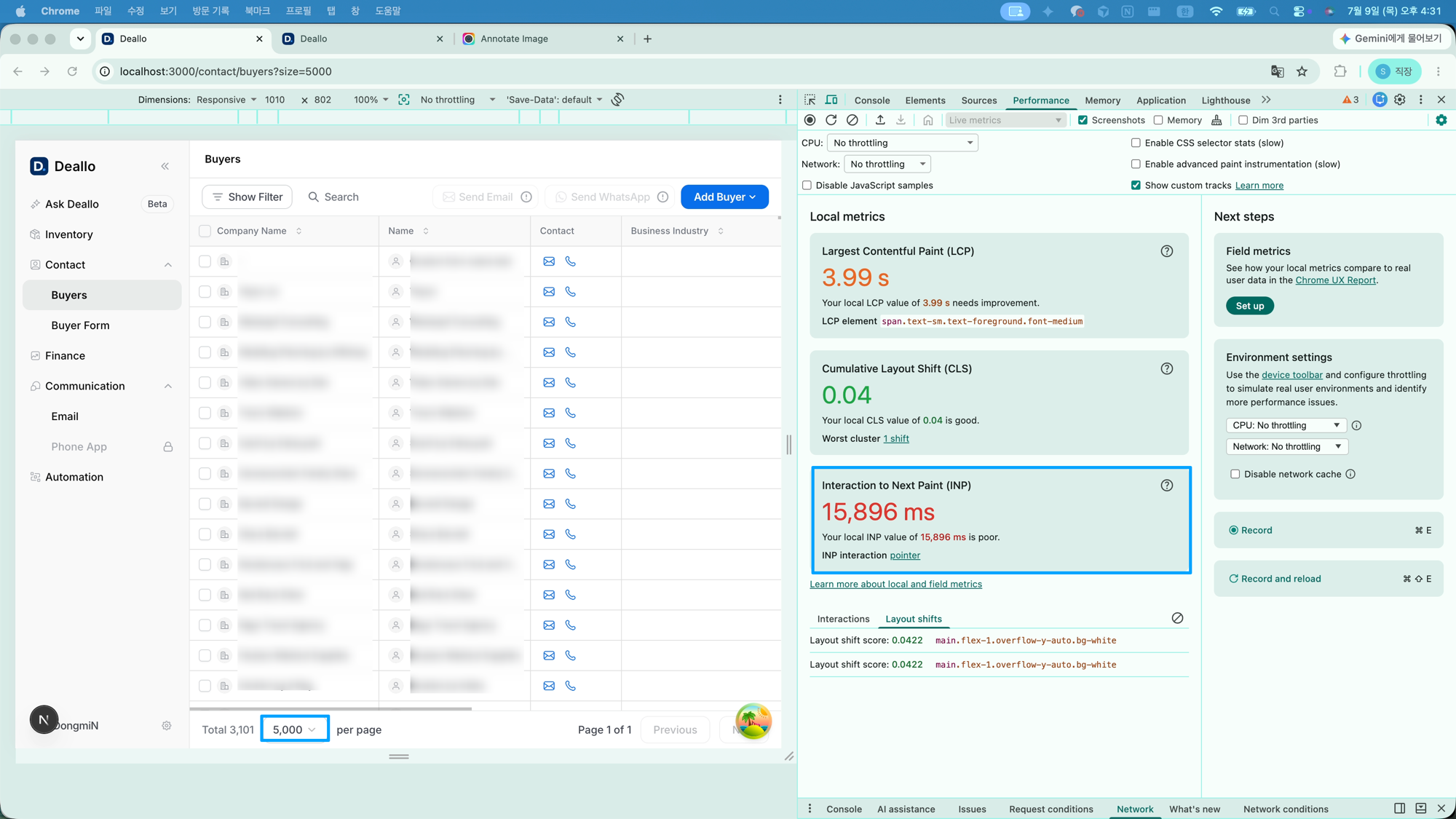
Task: Click the DevTools inspect element icon
Action: point(810,100)
